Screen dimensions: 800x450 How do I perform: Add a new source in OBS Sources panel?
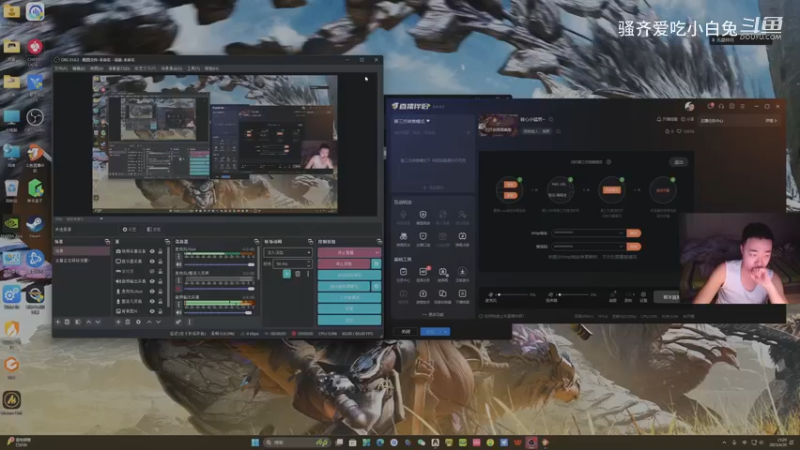[118, 322]
